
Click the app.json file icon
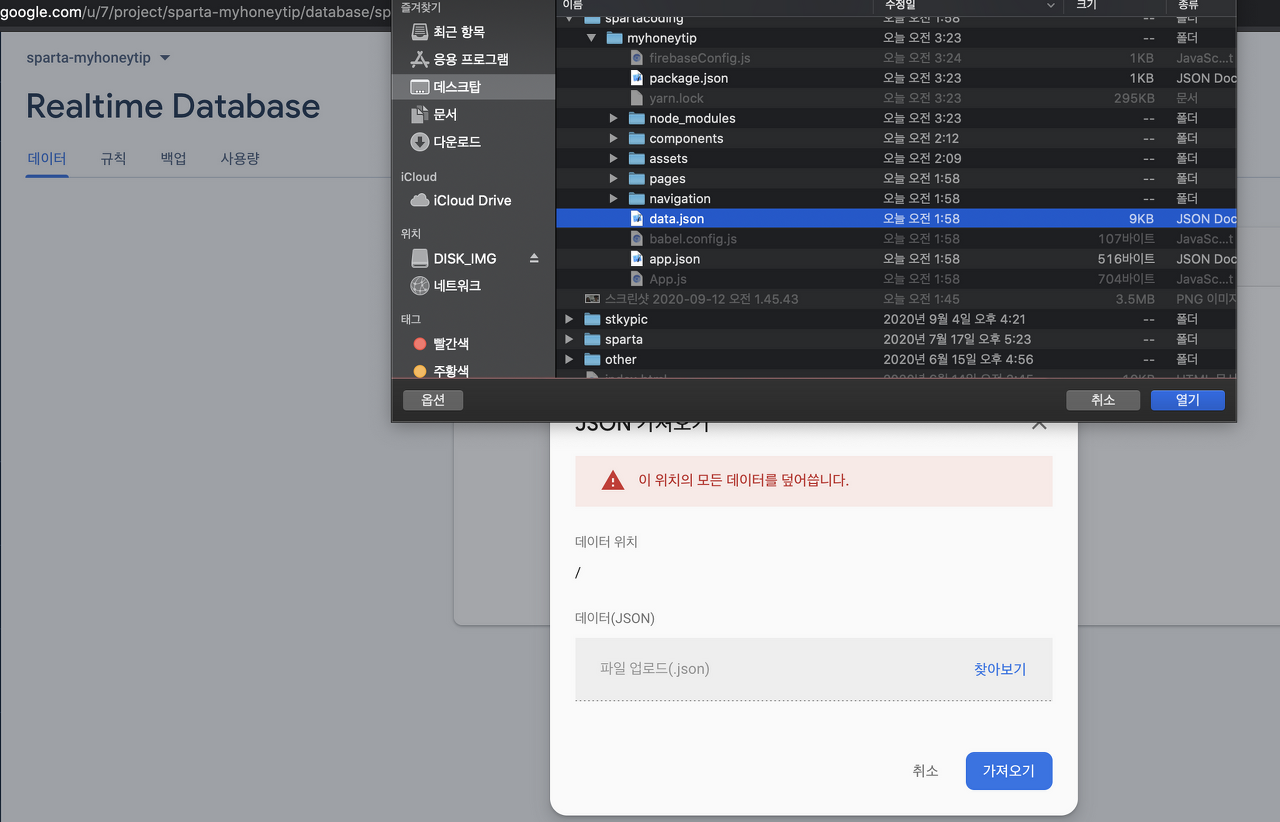coord(637,259)
